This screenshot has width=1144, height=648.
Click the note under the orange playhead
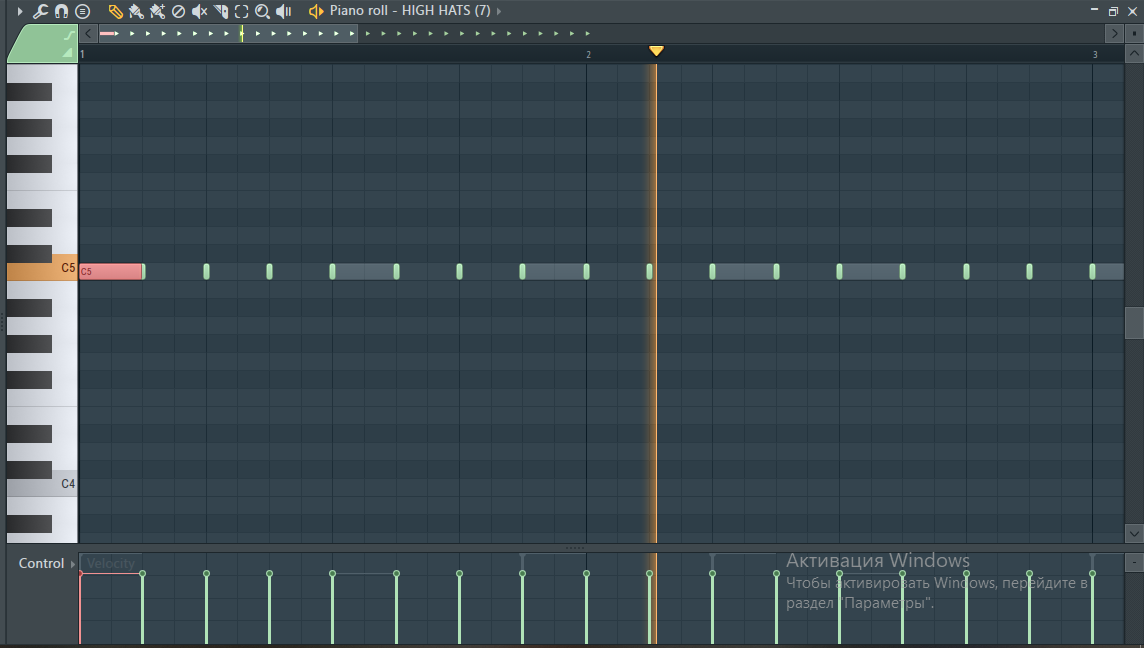651,271
